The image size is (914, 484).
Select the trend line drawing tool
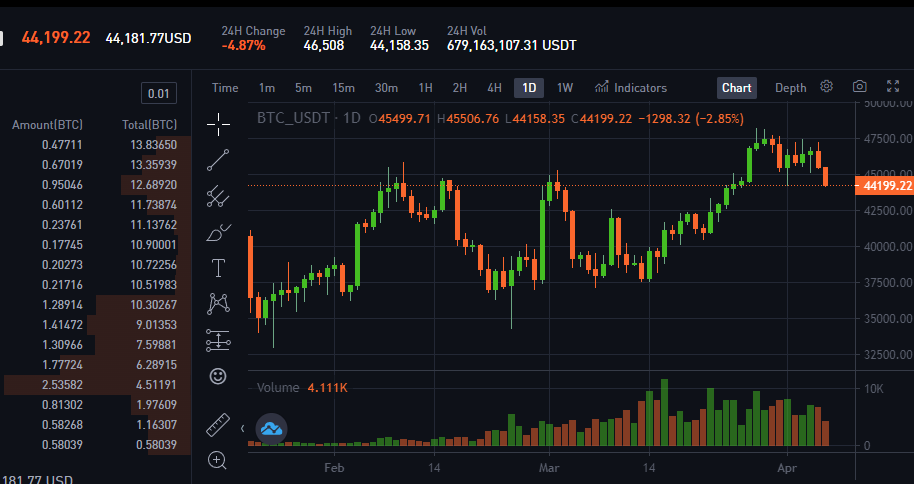tap(218, 160)
